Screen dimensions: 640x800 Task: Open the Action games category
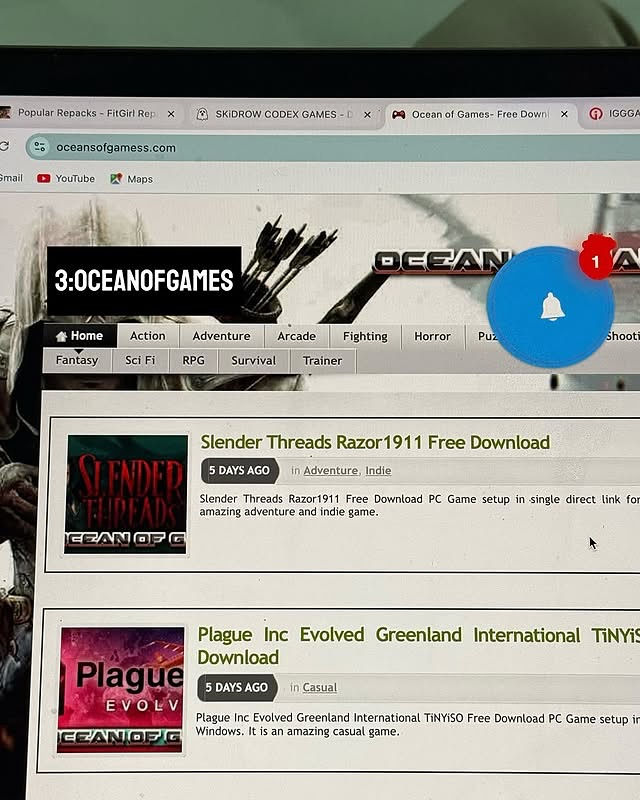(147, 336)
